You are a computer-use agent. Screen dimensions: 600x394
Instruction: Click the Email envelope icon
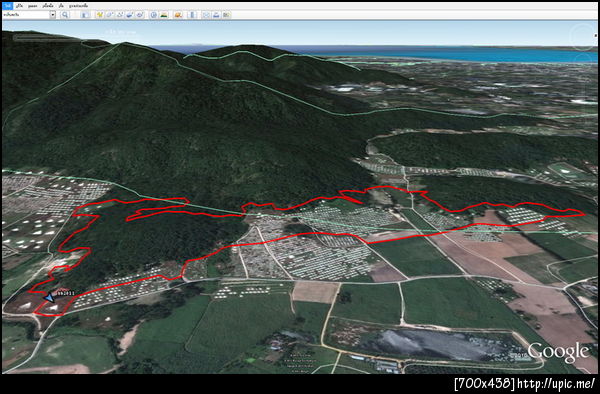tap(206, 15)
